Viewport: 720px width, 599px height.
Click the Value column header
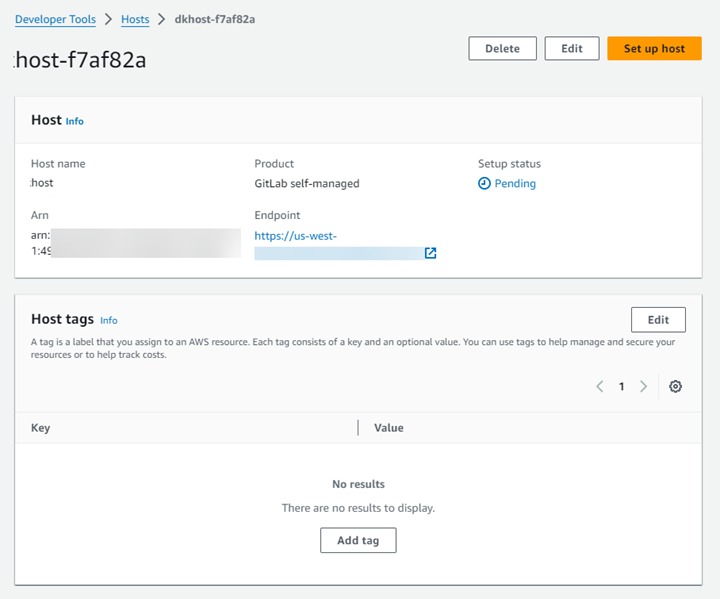389,428
